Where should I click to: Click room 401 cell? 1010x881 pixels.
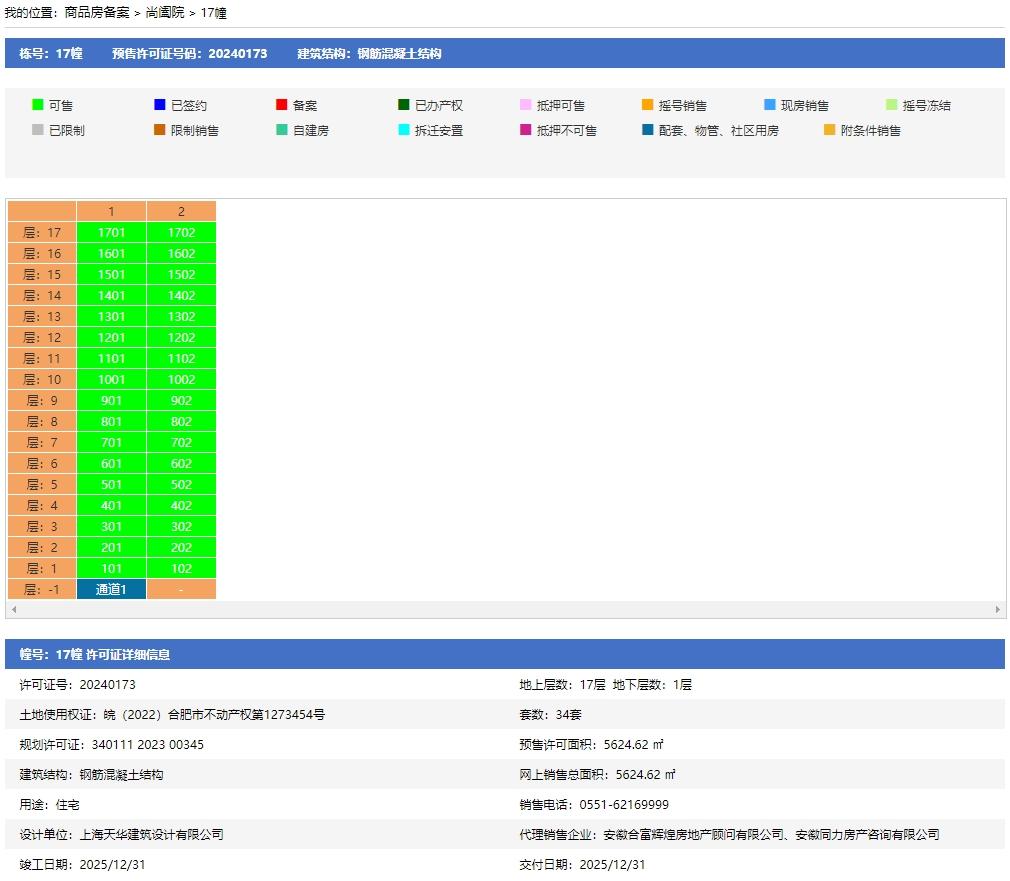point(111,506)
